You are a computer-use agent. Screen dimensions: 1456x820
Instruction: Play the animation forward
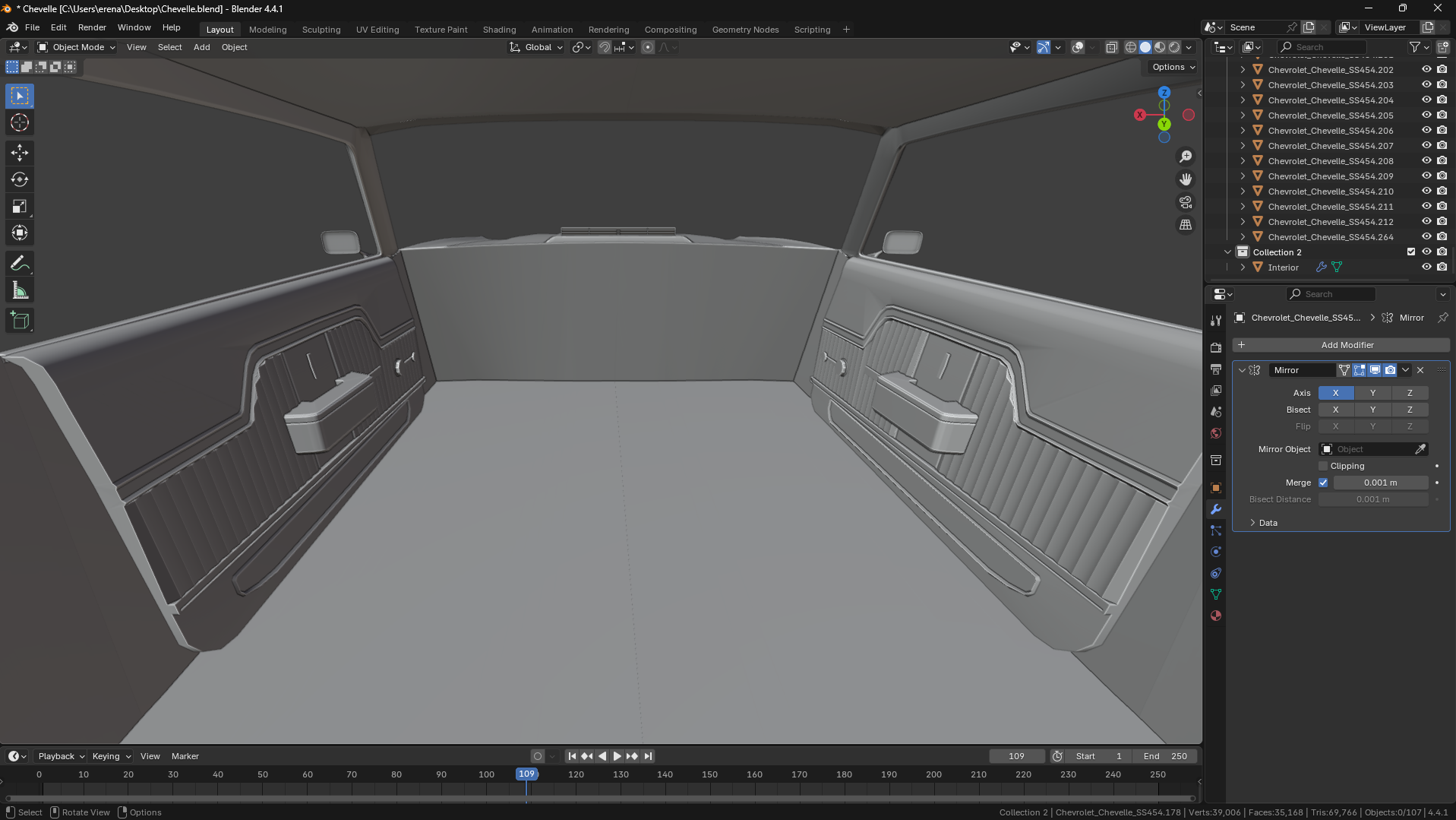point(617,756)
